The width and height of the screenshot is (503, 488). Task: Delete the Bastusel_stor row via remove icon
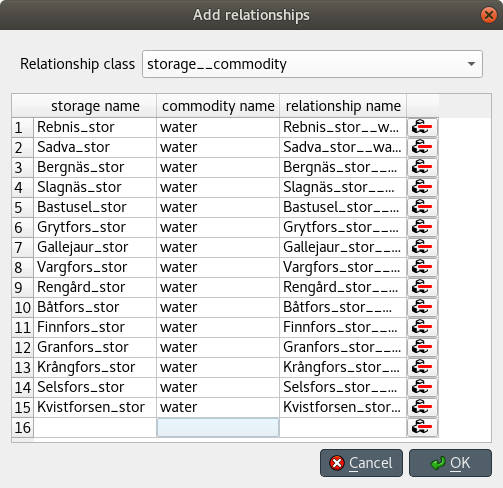(422, 207)
